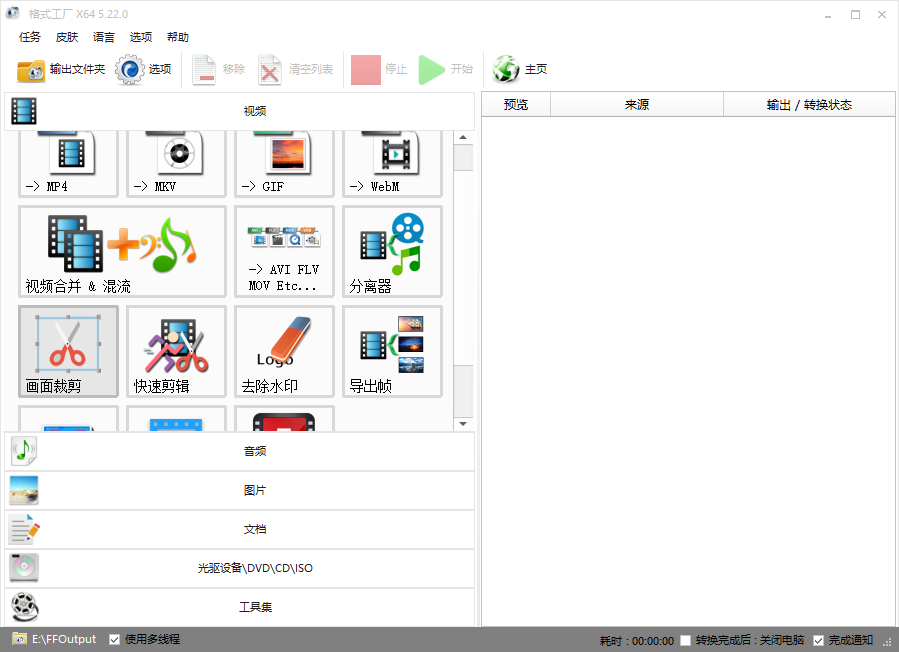Click the video list scrollbar down arrow

coord(463,424)
